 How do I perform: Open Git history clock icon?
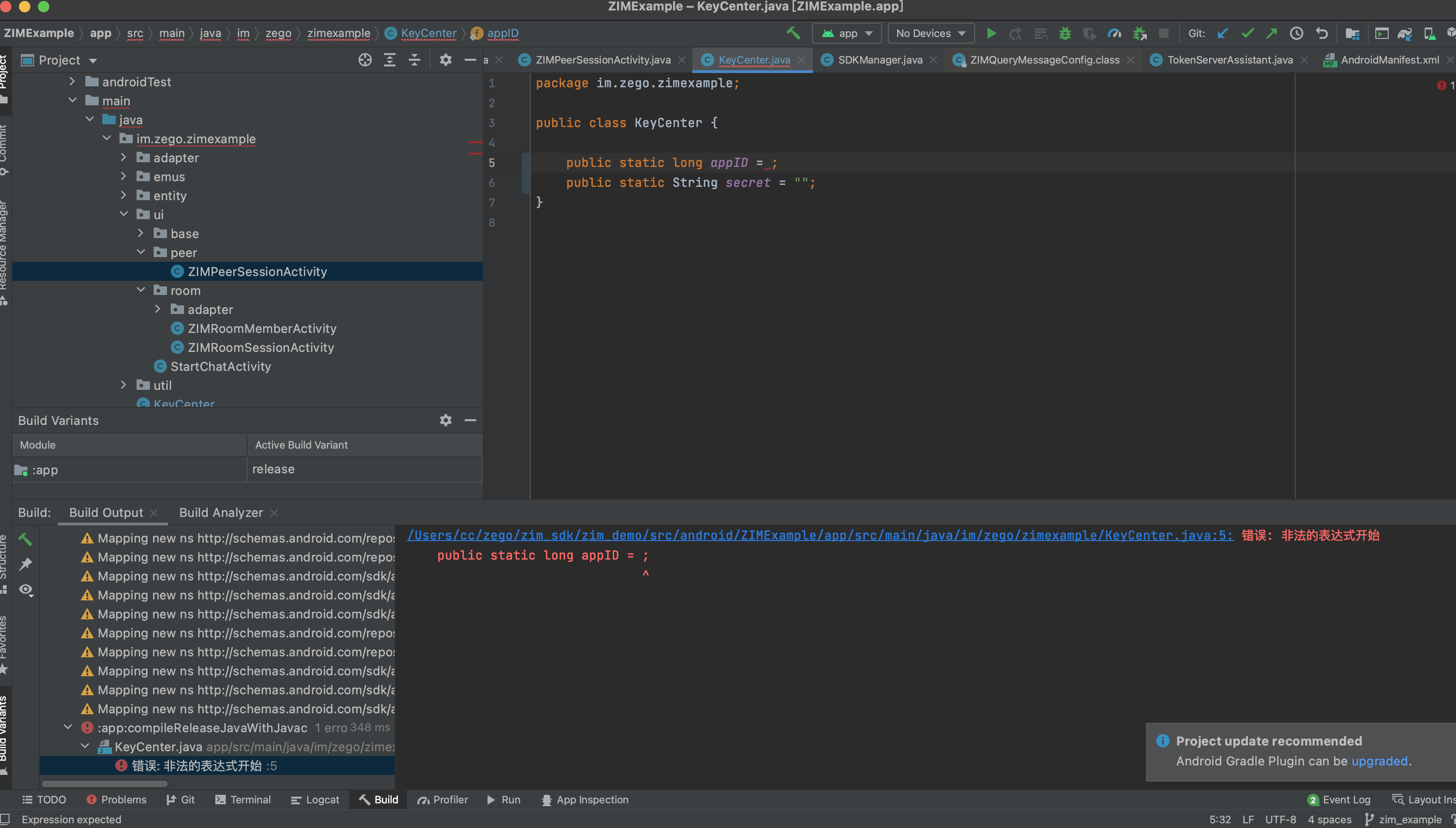point(1296,34)
